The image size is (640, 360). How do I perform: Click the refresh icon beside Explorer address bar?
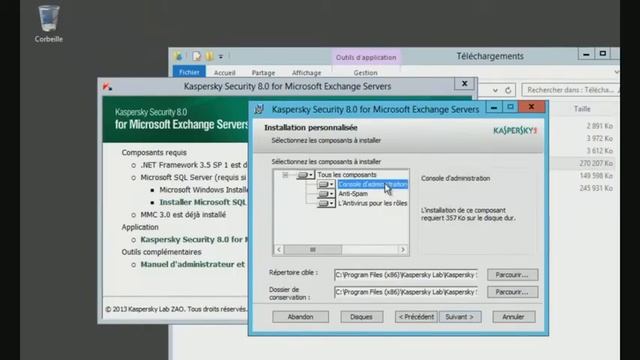[508, 90]
